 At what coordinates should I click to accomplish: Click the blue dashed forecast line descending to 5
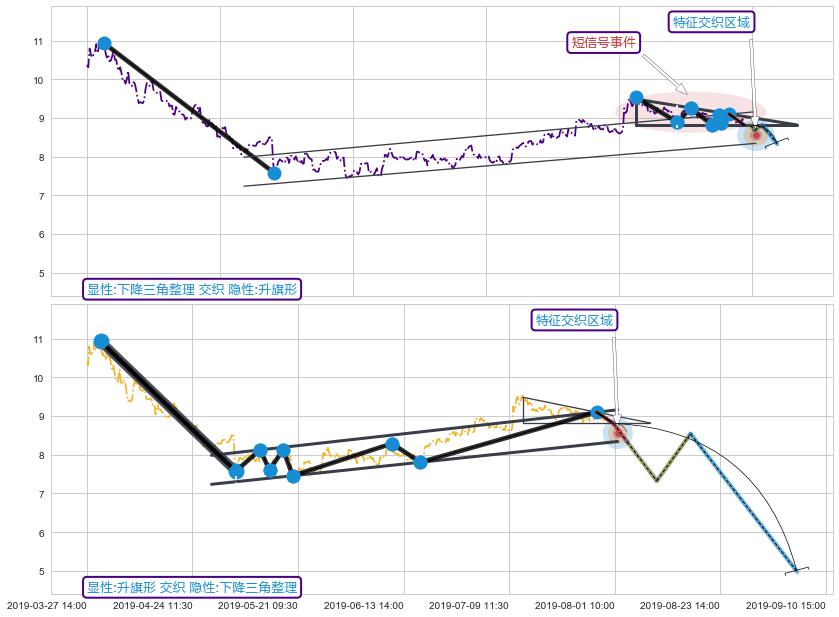pos(745,505)
